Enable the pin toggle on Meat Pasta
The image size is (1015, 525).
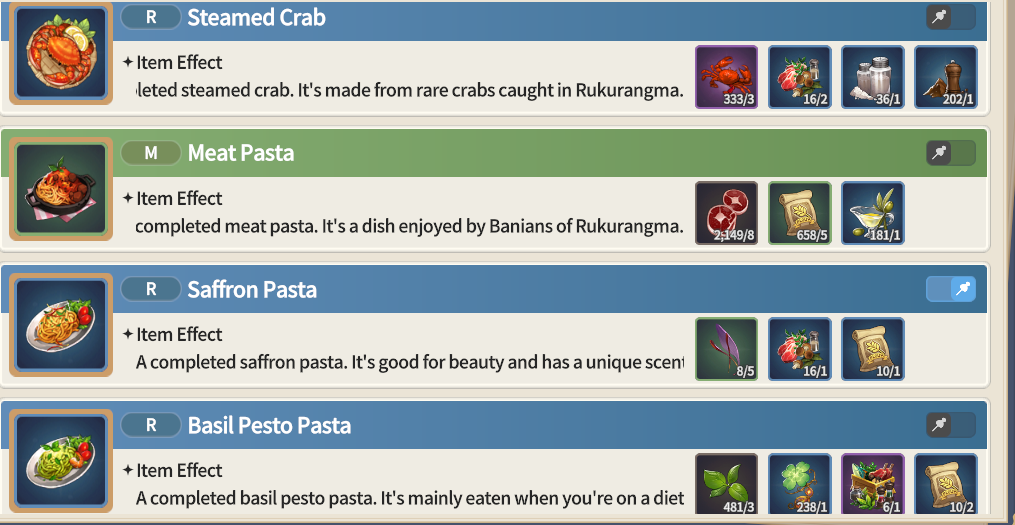[x=950, y=153]
